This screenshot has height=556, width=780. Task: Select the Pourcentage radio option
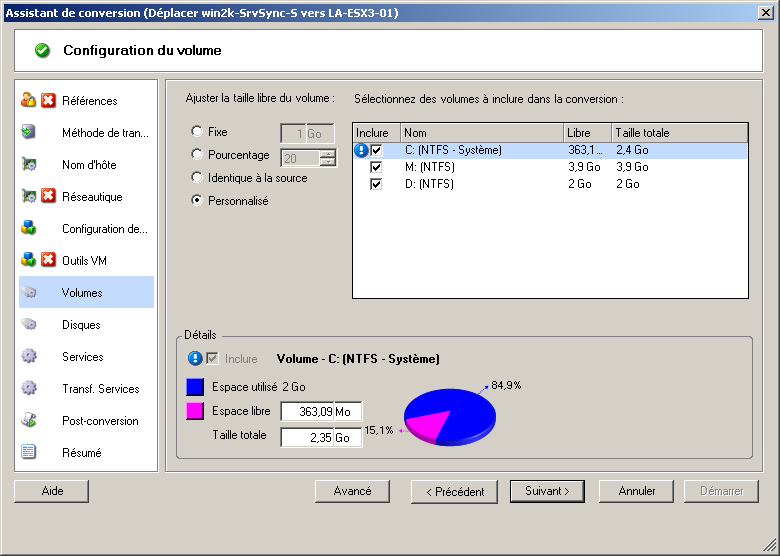[x=197, y=154]
